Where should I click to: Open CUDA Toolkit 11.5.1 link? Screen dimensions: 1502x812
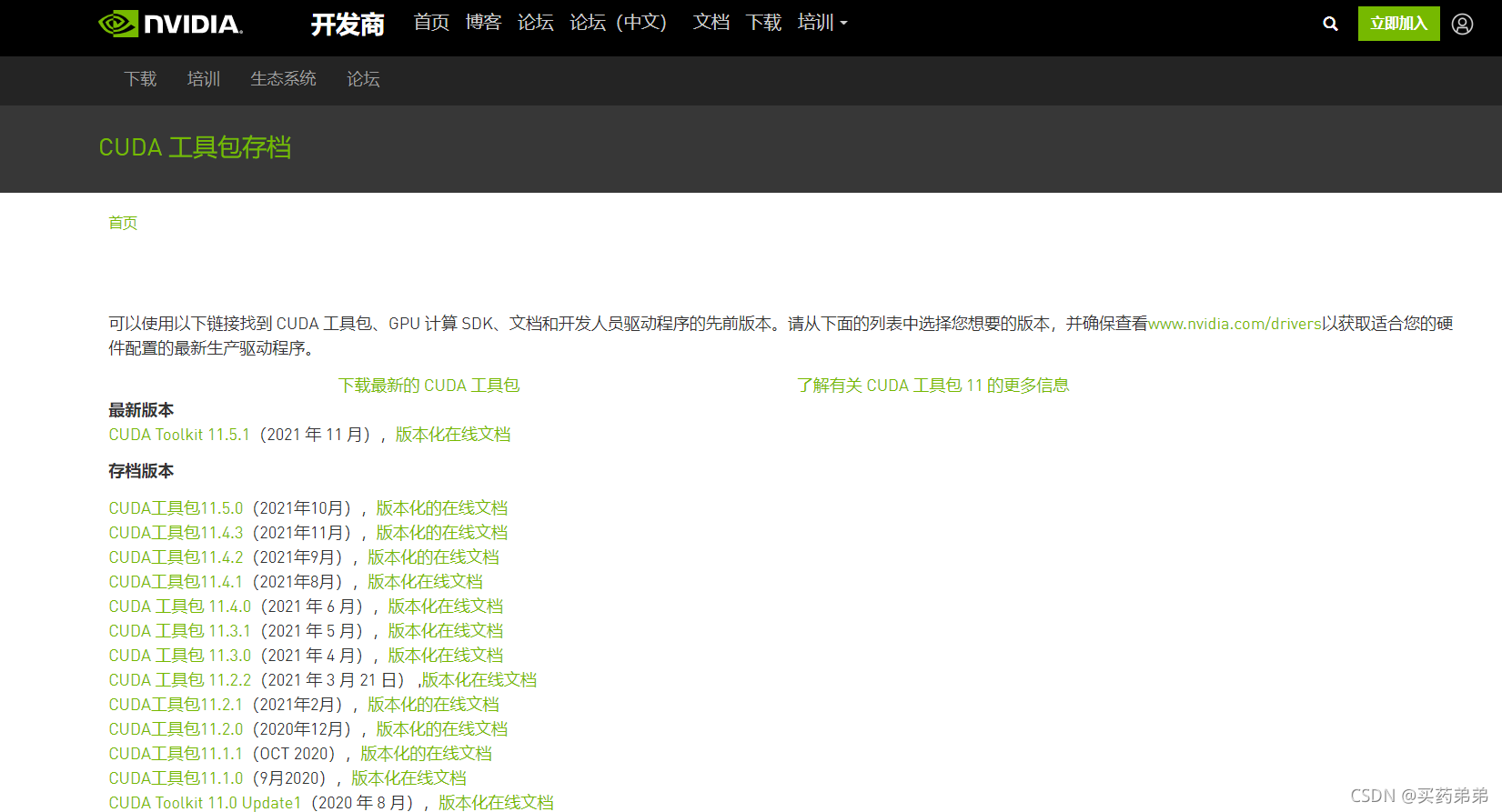click(x=179, y=435)
